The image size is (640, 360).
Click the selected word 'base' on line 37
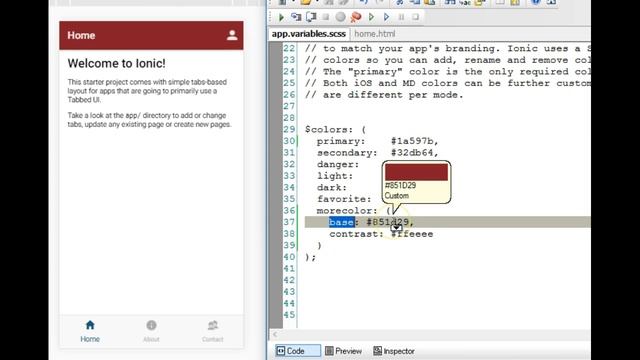click(342, 222)
